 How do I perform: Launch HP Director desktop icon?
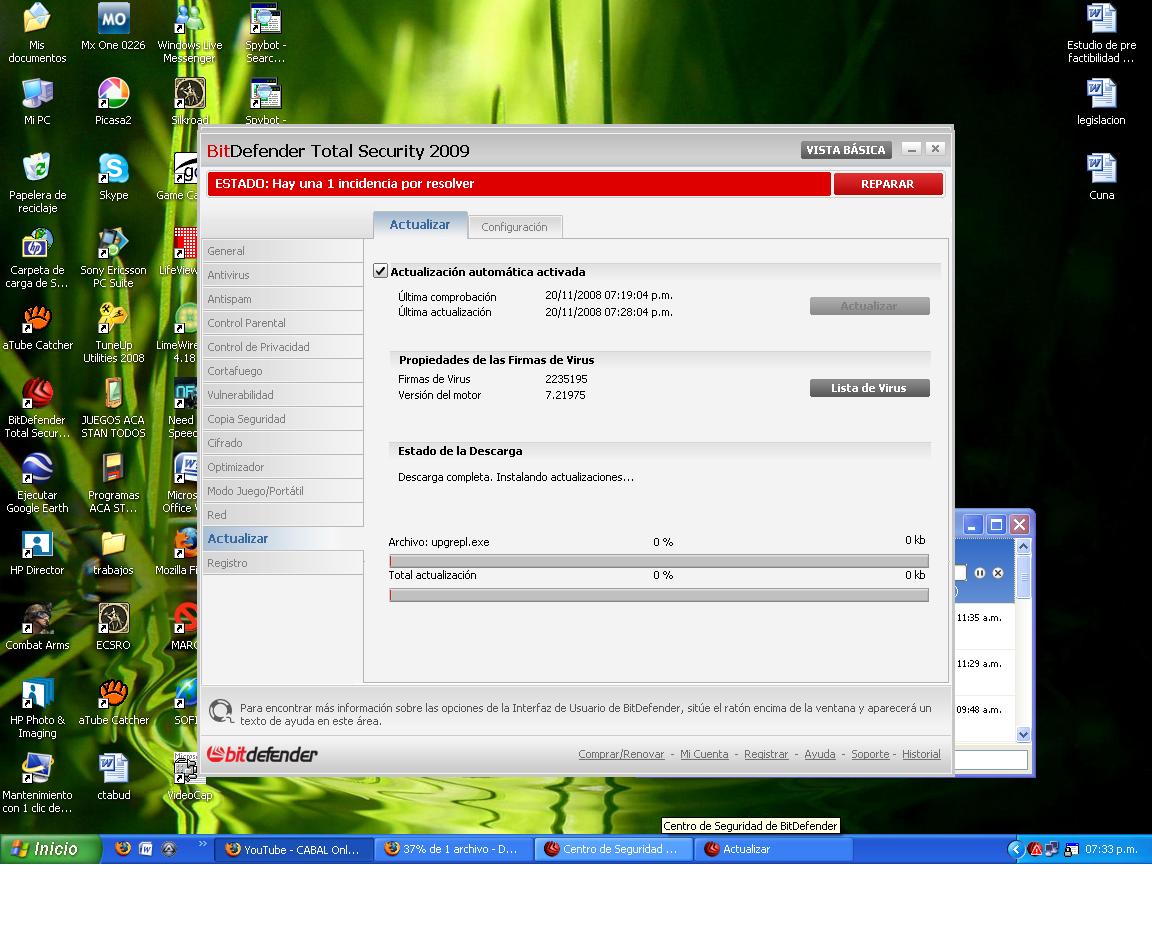coord(37,552)
